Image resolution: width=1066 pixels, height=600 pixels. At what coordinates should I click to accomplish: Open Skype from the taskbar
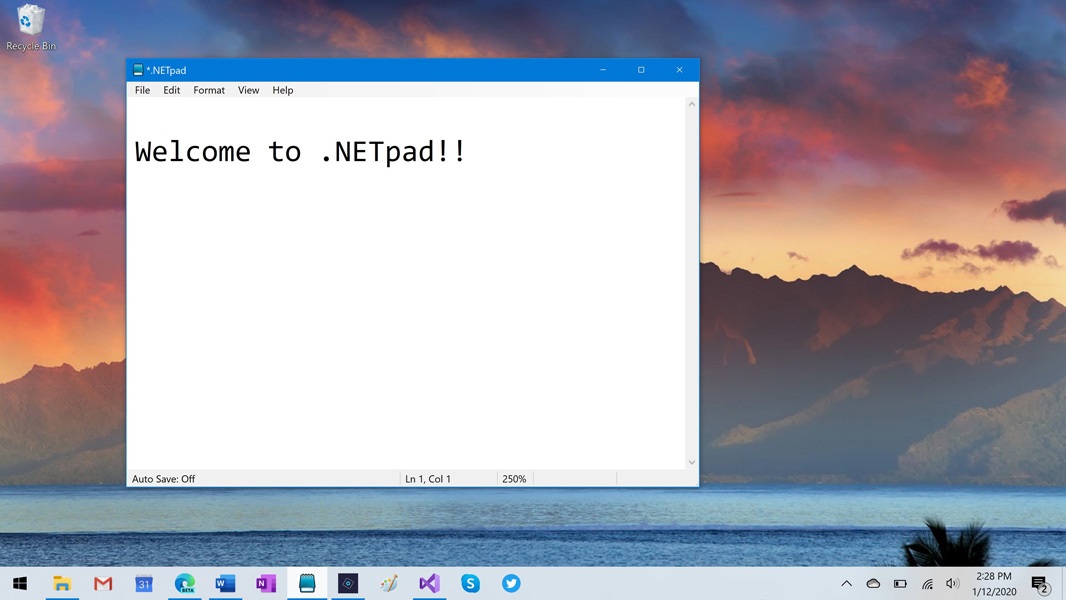(x=470, y=583)
